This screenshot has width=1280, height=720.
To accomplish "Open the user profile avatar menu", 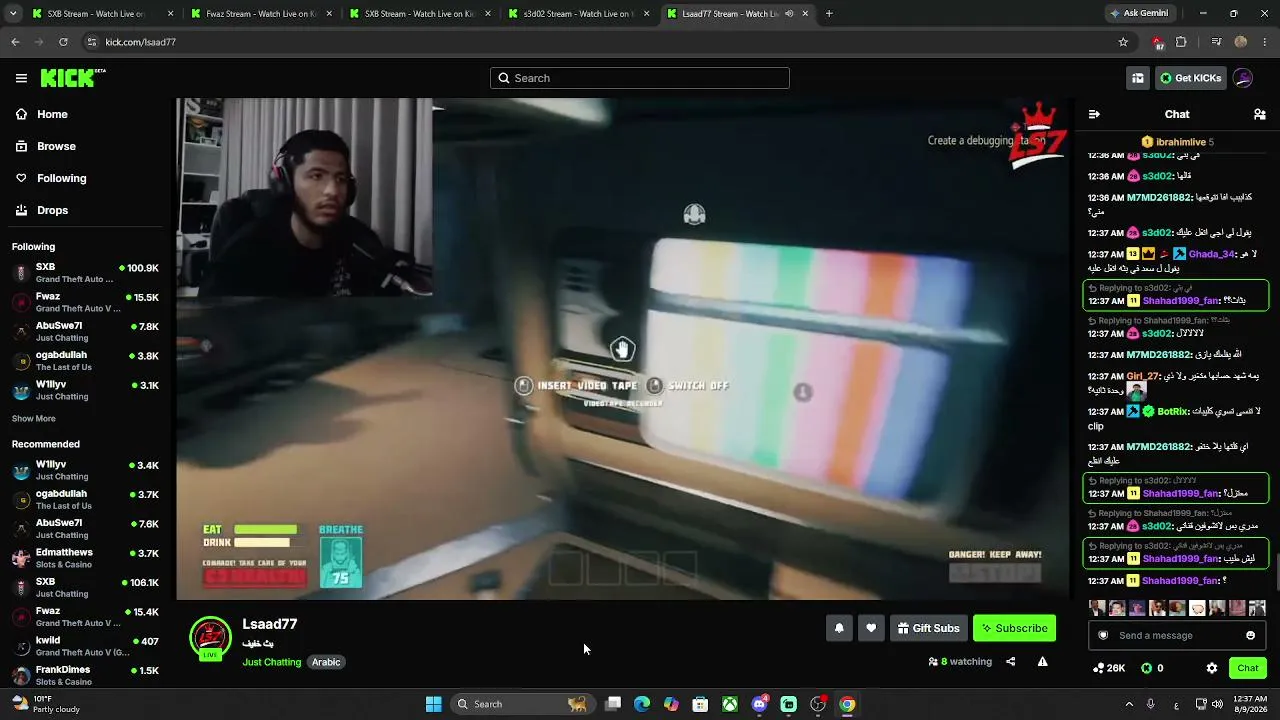I will click(1243, 78).
